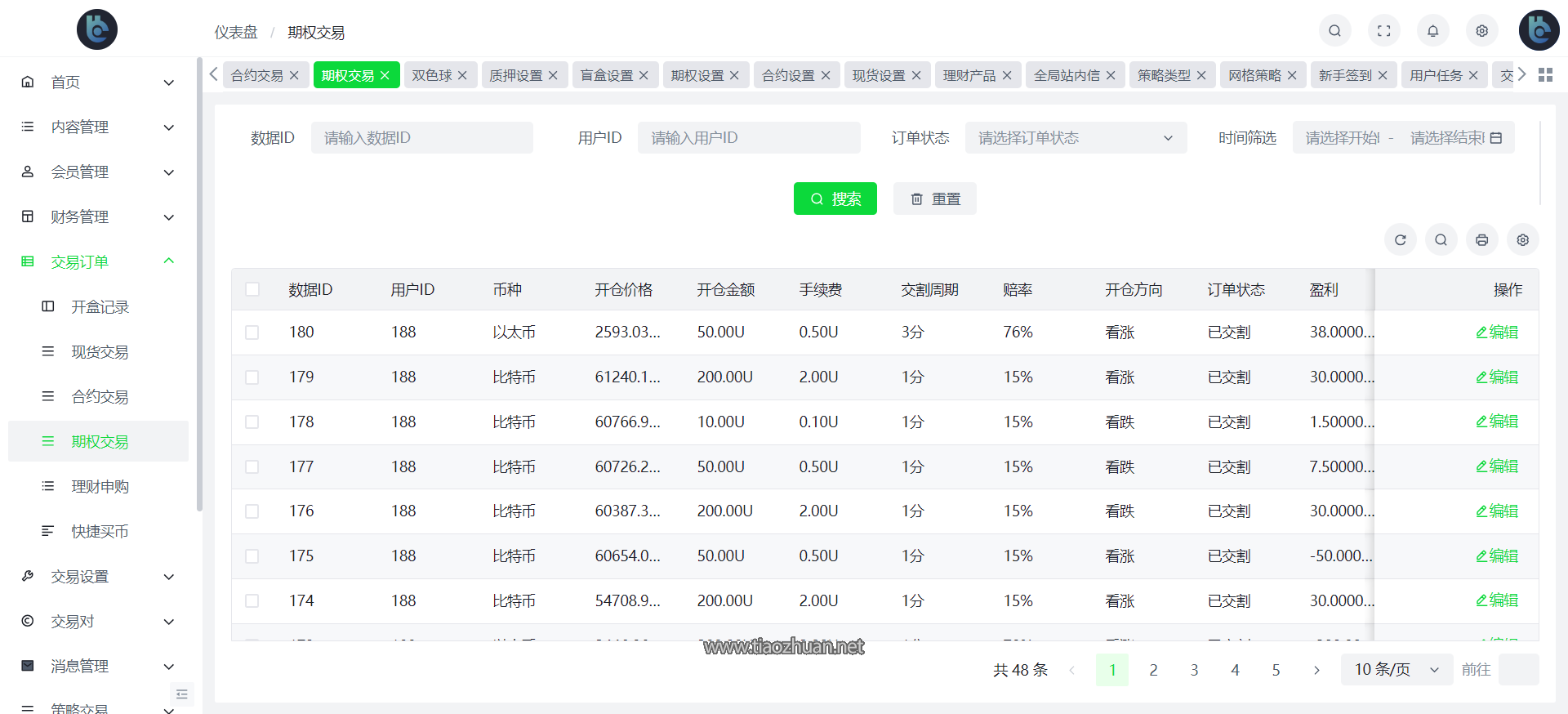
Task: Click the fullscreen toggle icon in header
Action: coord(1383,31)
